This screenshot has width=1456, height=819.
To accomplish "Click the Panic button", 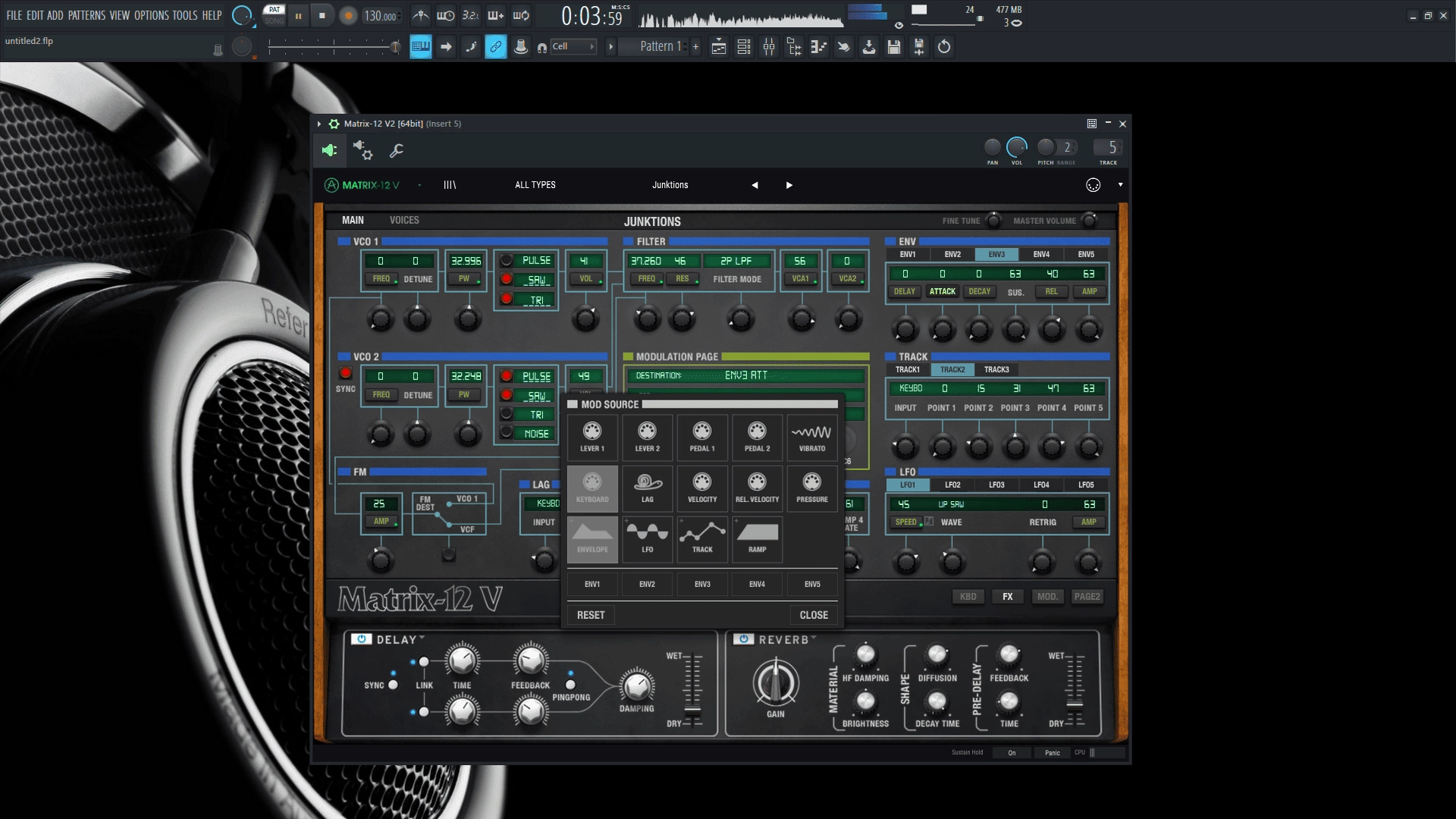I will [1053, 753].
